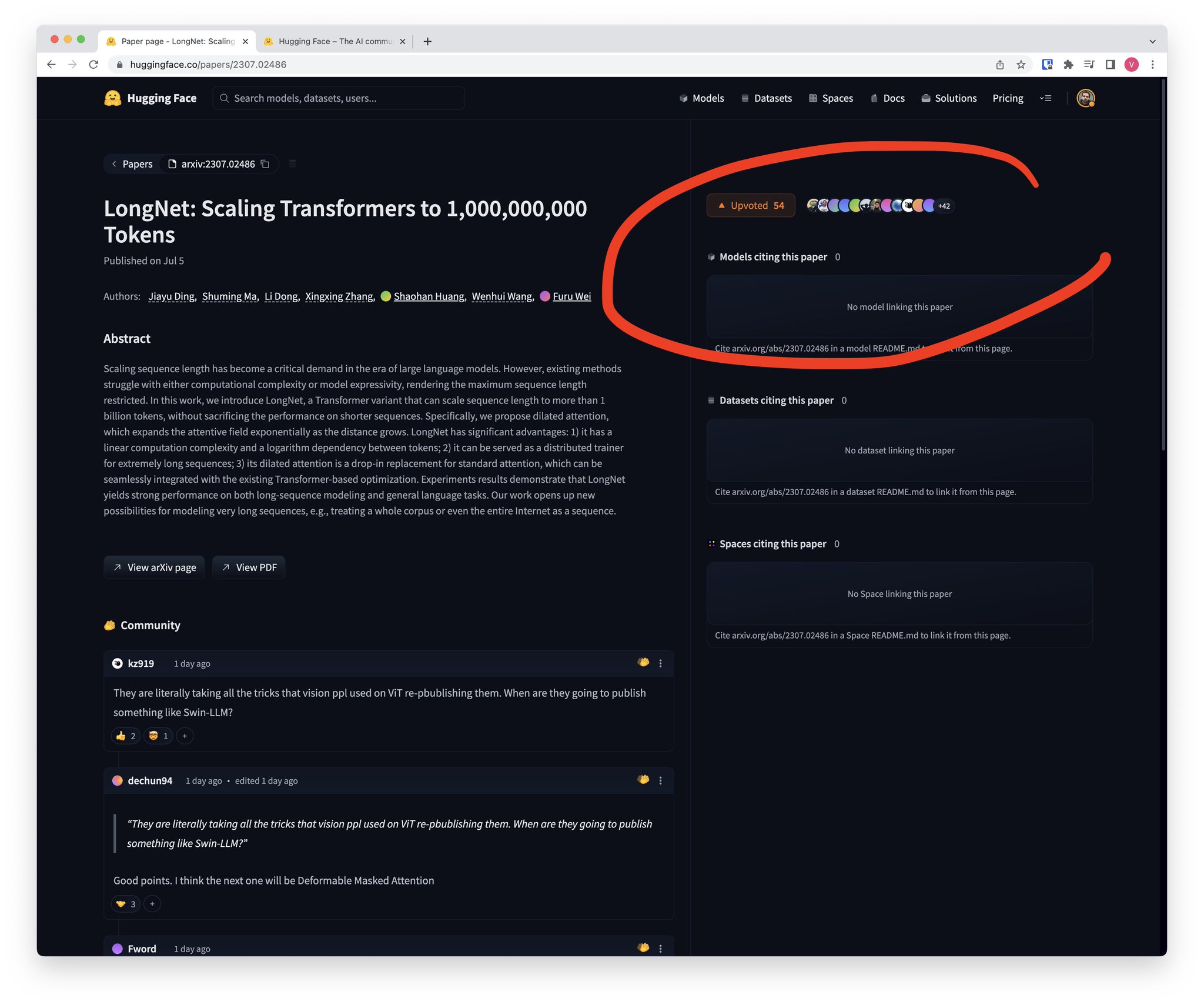Click the handshake reaction on dechun94's comment
The image size is (1204, 1005).
tap(126, 904)
